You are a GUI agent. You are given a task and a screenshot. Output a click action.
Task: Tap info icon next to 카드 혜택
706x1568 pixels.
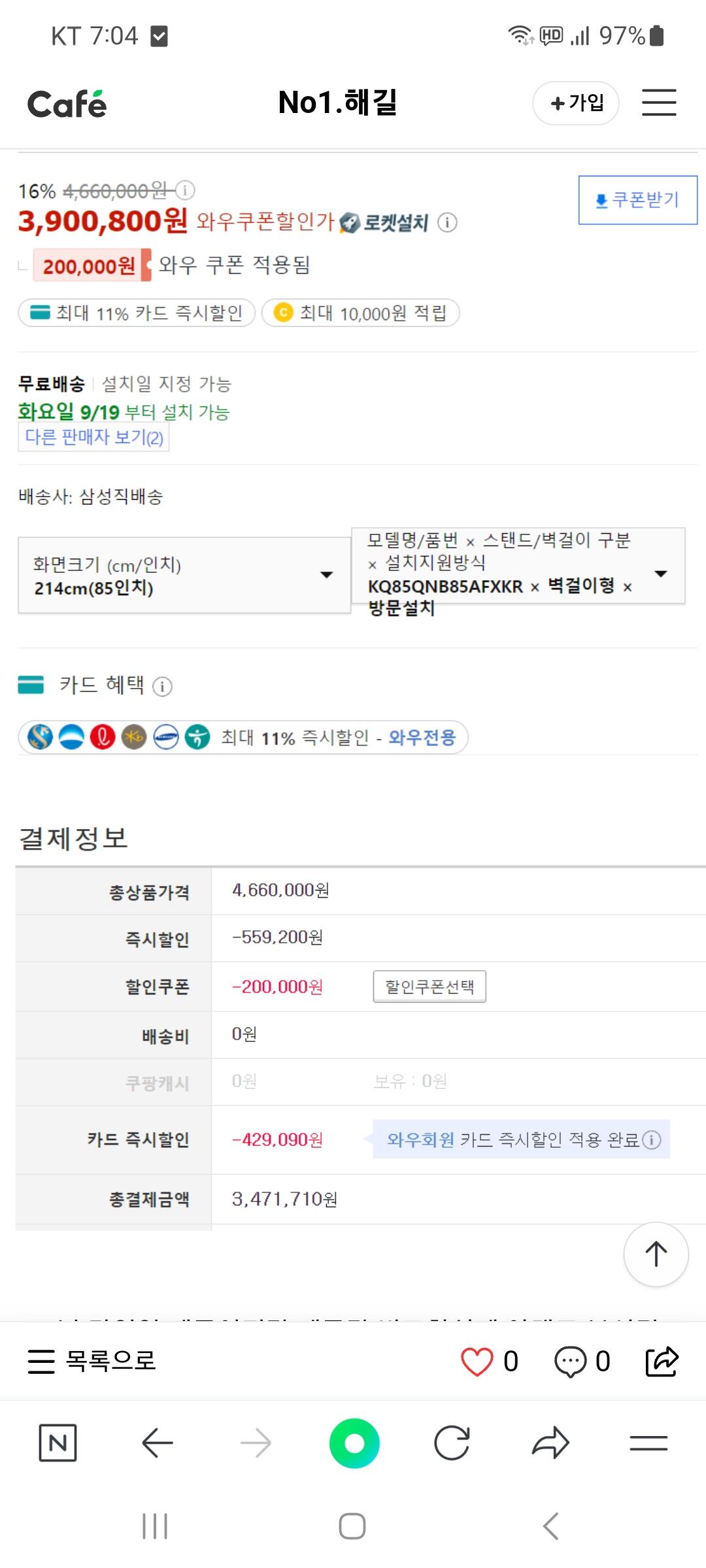pyautogui.click(x=162, y=687)
